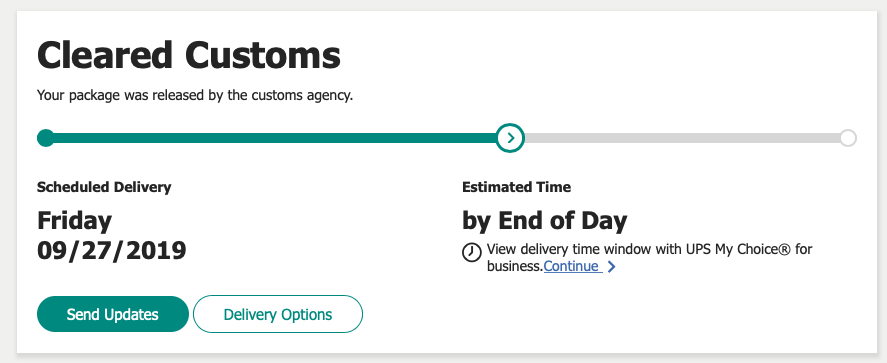Click the by End of Day text
This screenshot has height=363, width=887.
[x=545, y=221]
